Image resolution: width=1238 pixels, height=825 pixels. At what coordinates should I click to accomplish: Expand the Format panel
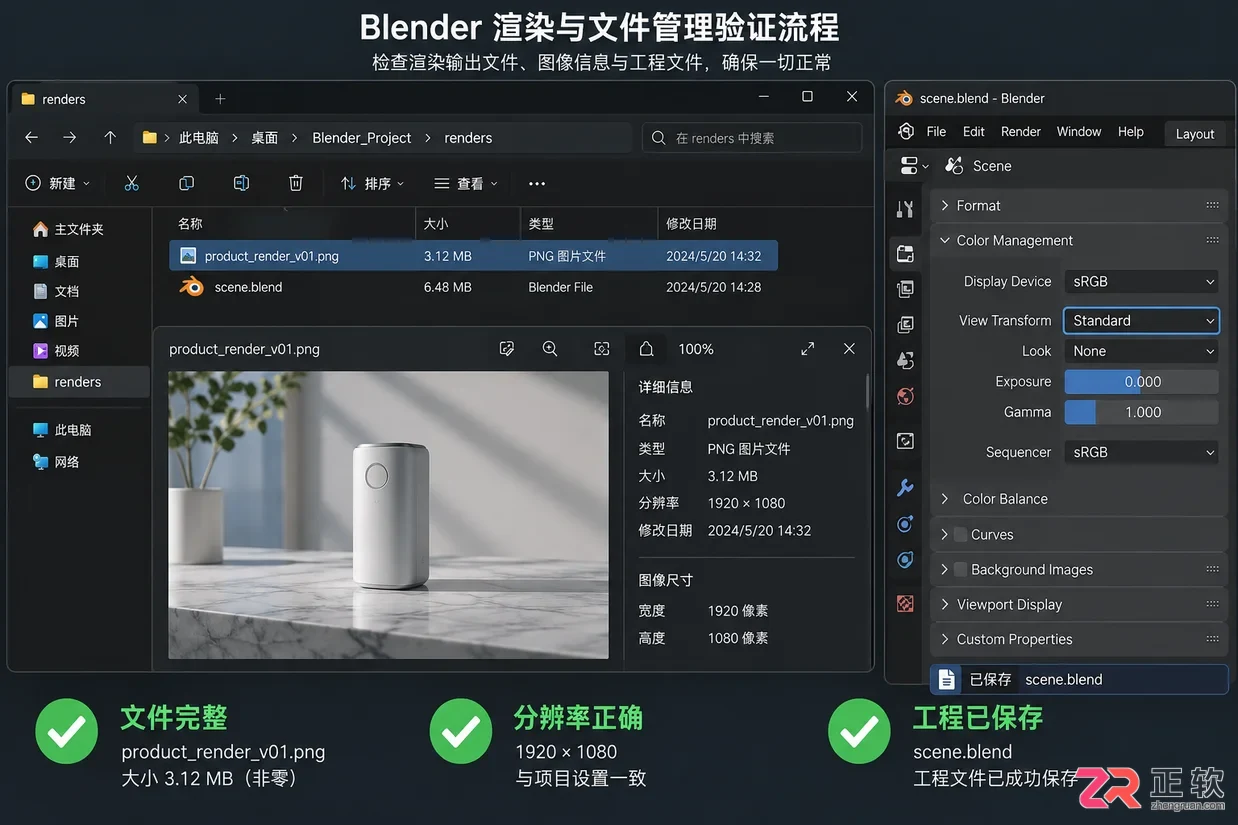tap(1078, 205)
